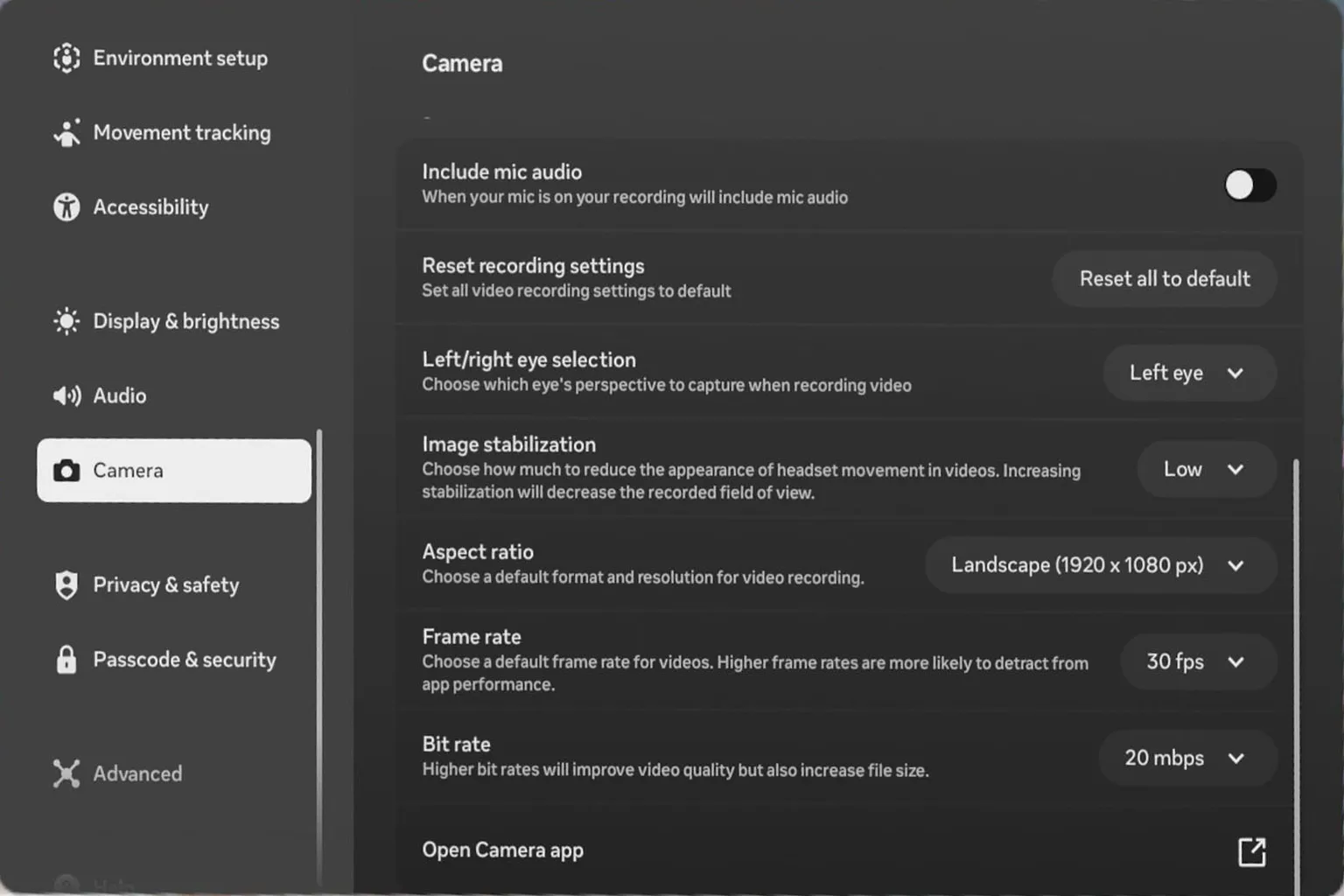This screenshot has height=896, width=1344.
Task: Expand the Frame rate options
Action: tap(1198, 662)
